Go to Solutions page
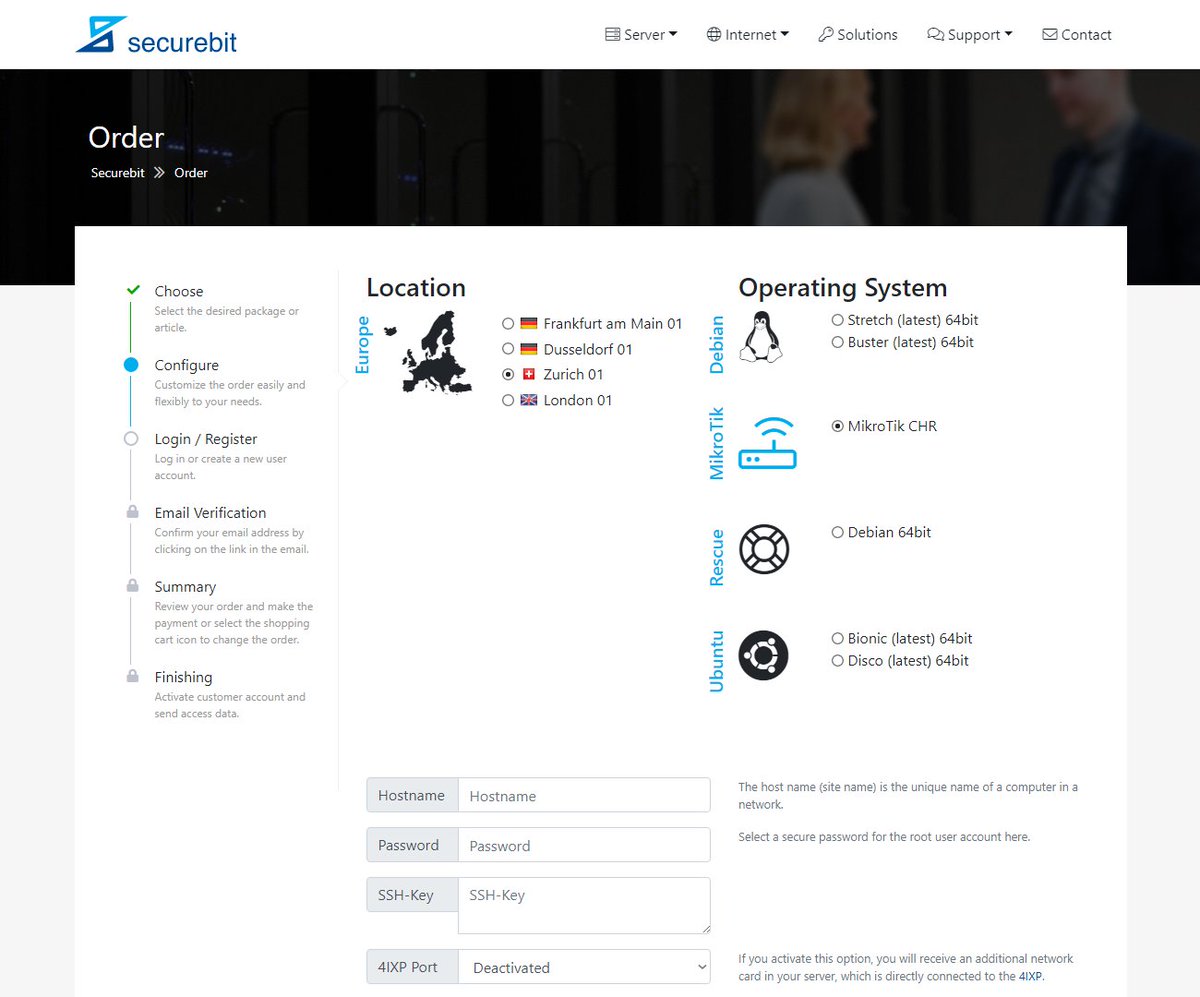This screenshot has height=997, width=1200. pyautogui.click(x=858, y=35)
